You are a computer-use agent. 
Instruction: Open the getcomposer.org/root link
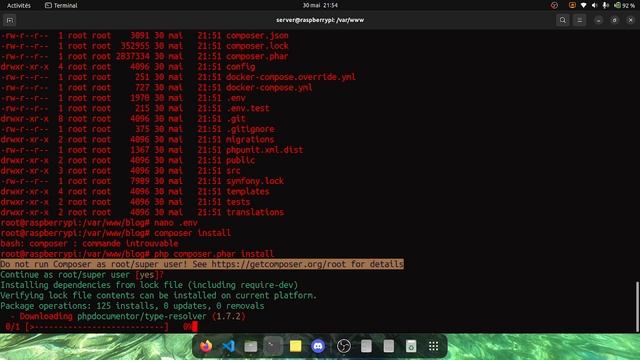[x=278, y=264]
